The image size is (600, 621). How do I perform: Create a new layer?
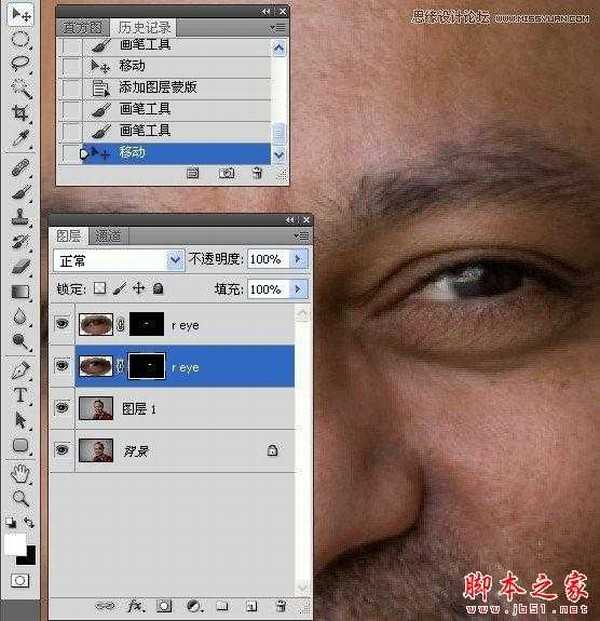(x=251, y=606)
